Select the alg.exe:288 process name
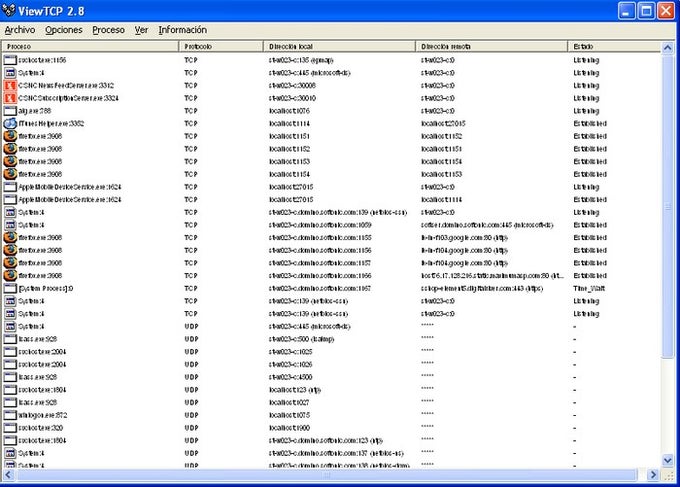Image resolution: width=680 pixels, height=487 pixels. [35, 111]
